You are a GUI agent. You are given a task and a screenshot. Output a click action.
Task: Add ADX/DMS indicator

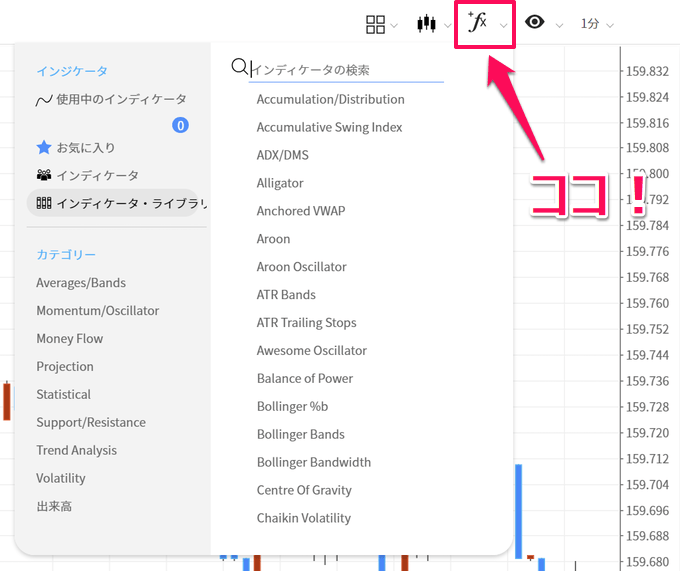click(x=283, y=155)
